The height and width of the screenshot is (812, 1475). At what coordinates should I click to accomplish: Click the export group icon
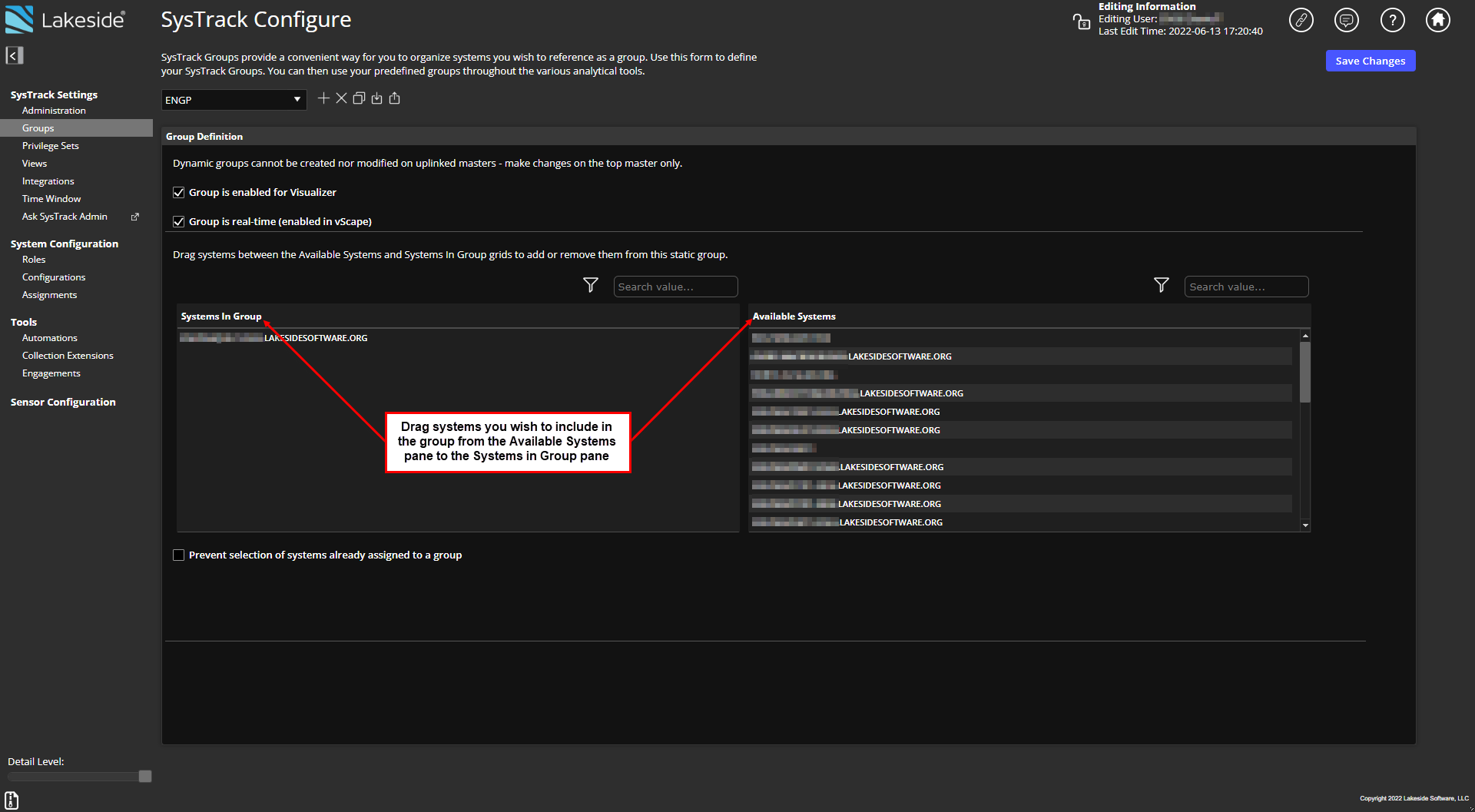point(395,98)
